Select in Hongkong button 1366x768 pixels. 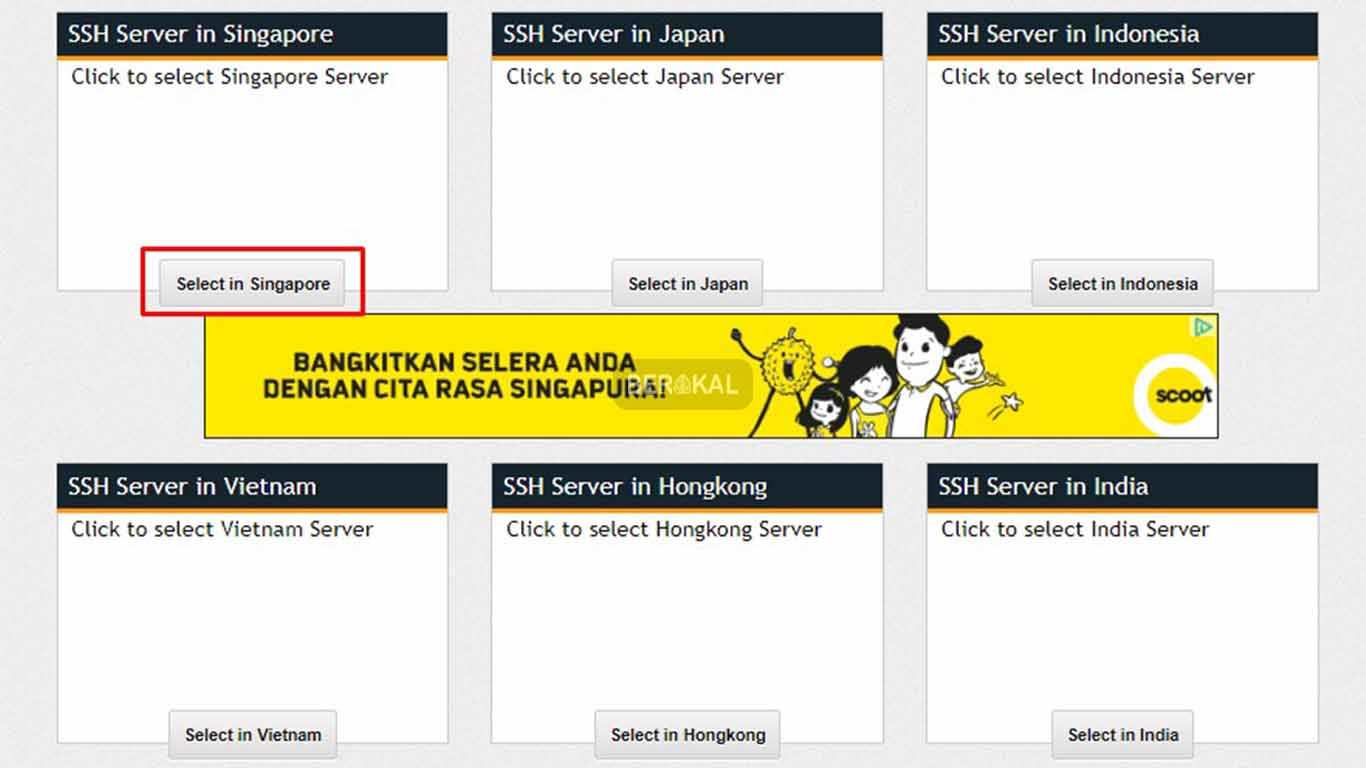687,734
